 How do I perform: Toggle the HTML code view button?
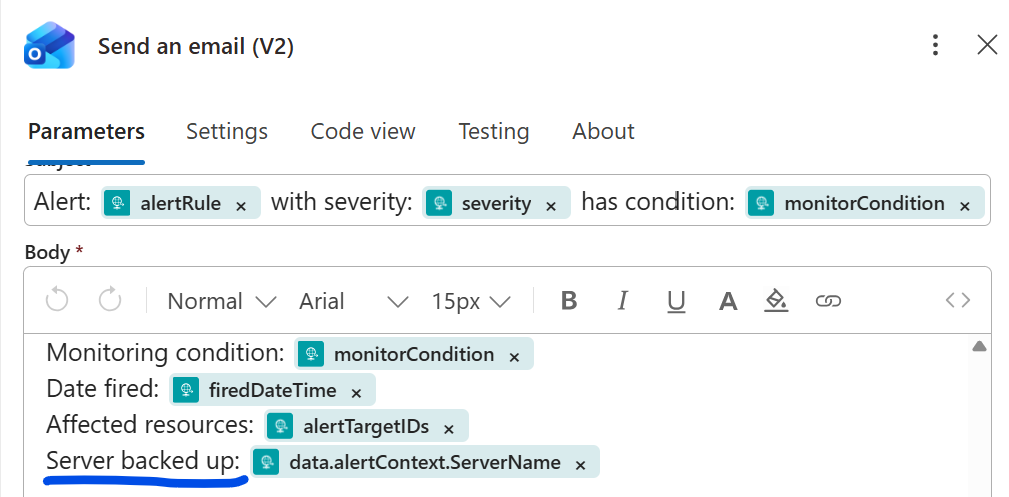958,301
